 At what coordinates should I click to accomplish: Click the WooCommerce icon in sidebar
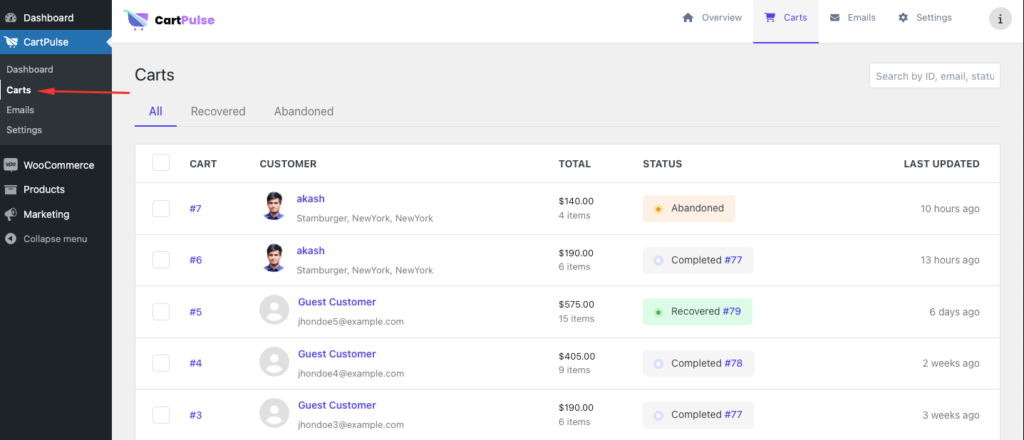10,165
